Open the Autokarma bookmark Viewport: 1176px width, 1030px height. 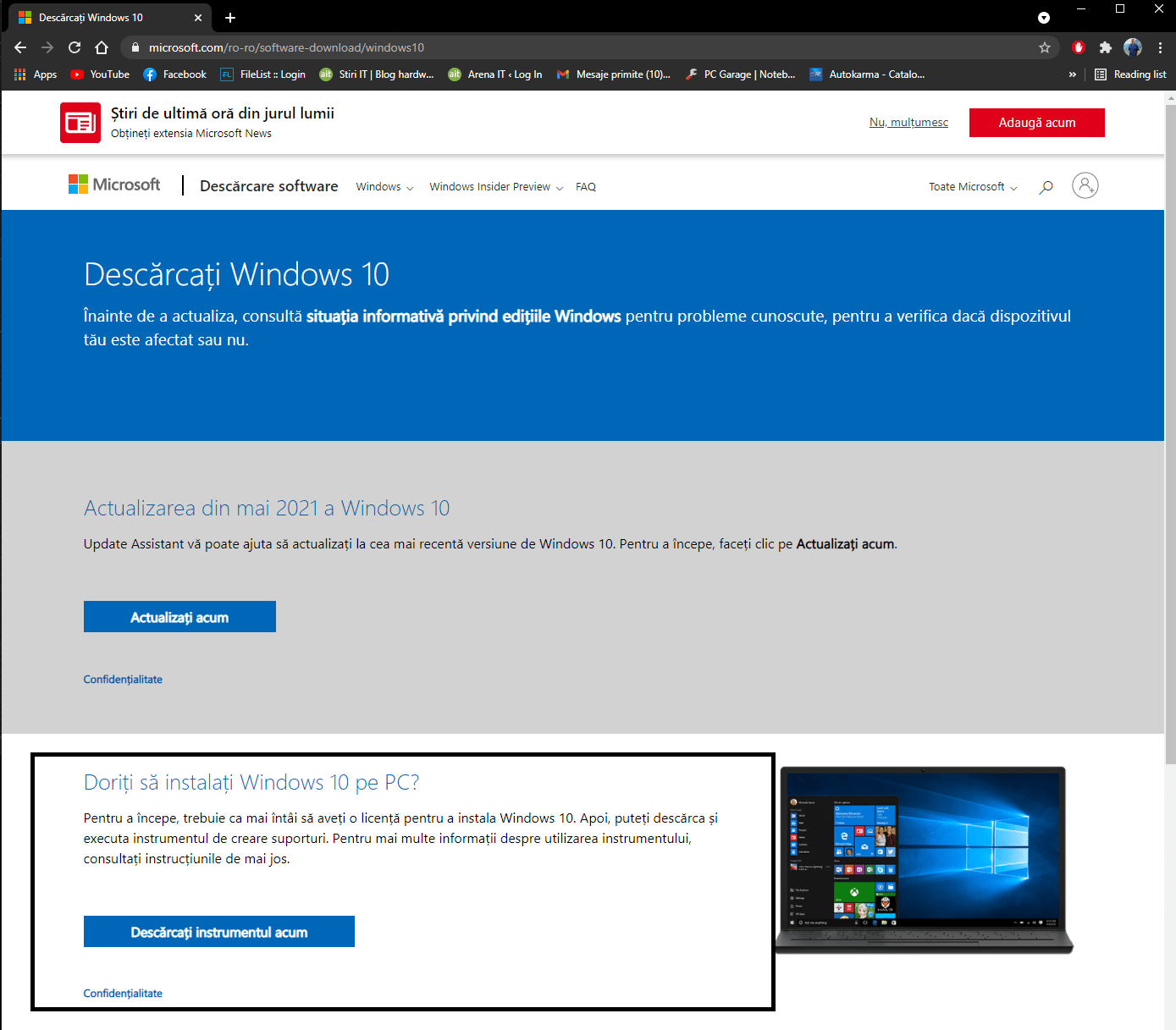tap(867, 74)
